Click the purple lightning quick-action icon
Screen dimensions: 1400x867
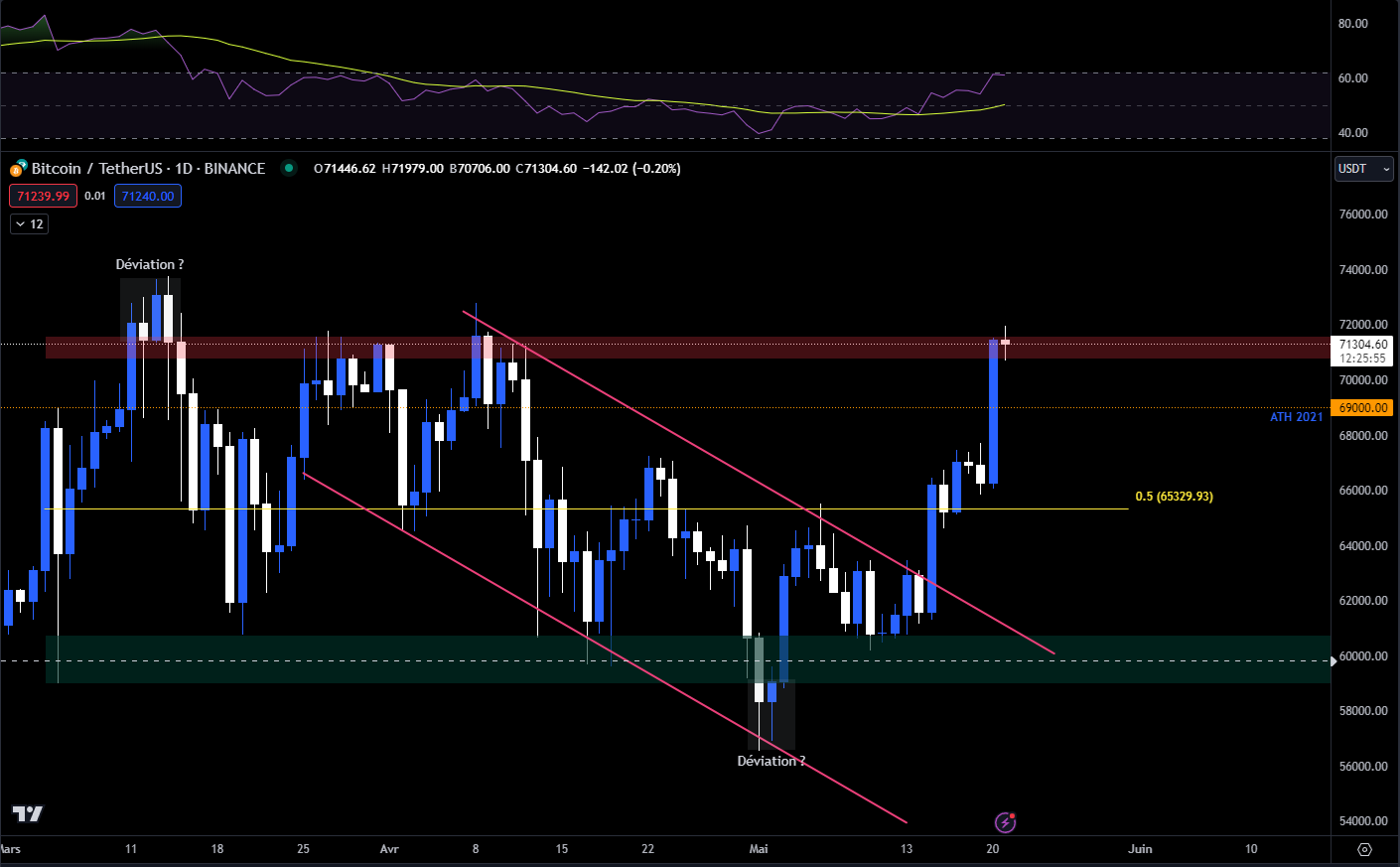coord(1005,821)
